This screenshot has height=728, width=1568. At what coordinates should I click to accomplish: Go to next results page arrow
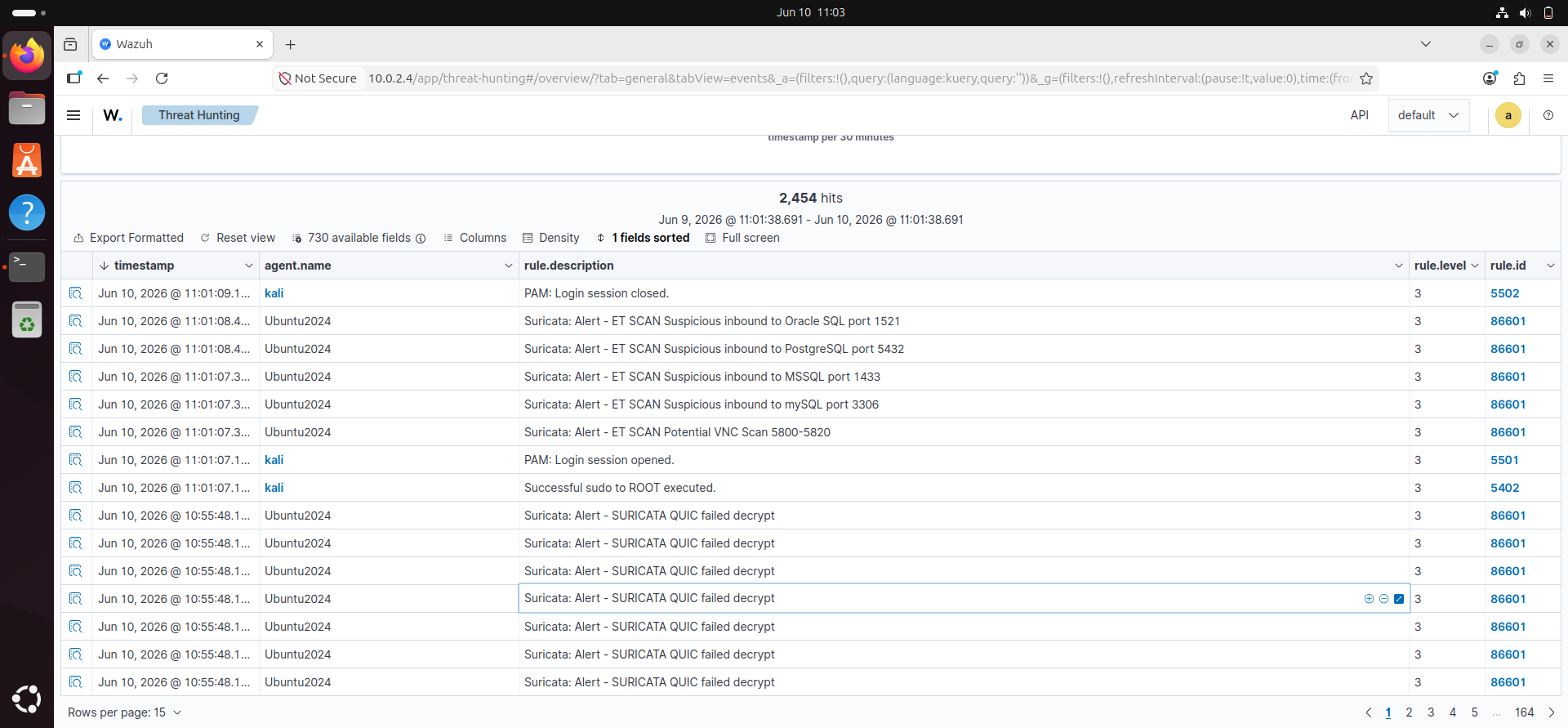1552,712
